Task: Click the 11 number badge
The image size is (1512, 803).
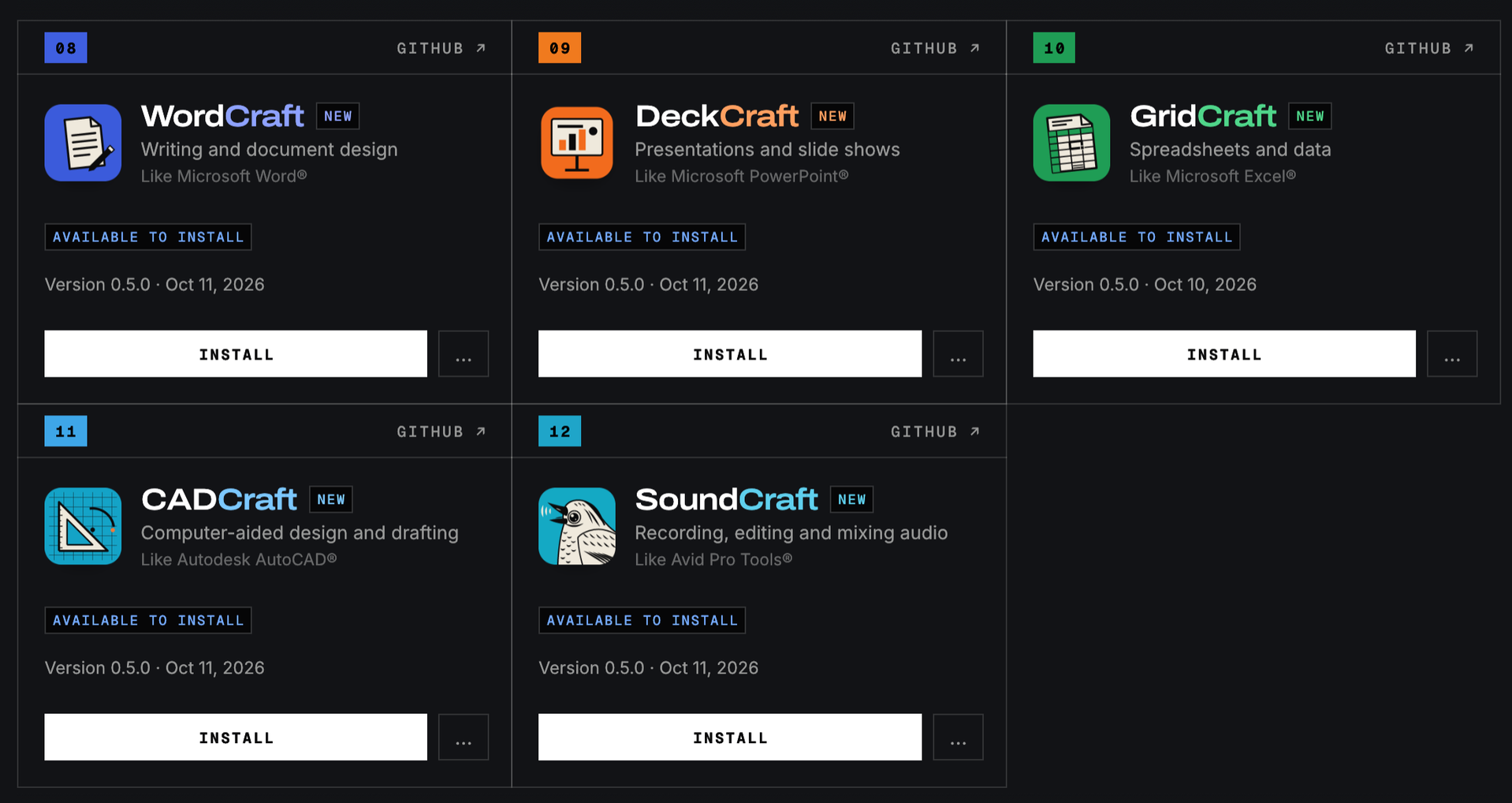Action: coord(65,431)
